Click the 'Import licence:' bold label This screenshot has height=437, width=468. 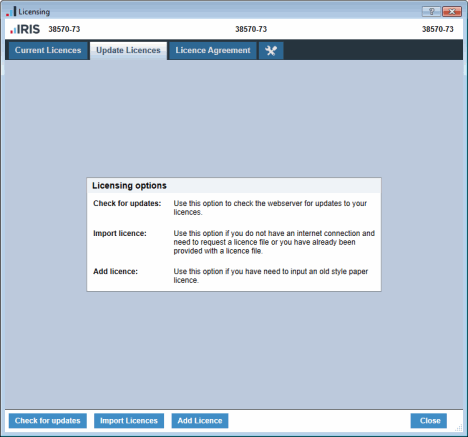(x=120, y=233)
